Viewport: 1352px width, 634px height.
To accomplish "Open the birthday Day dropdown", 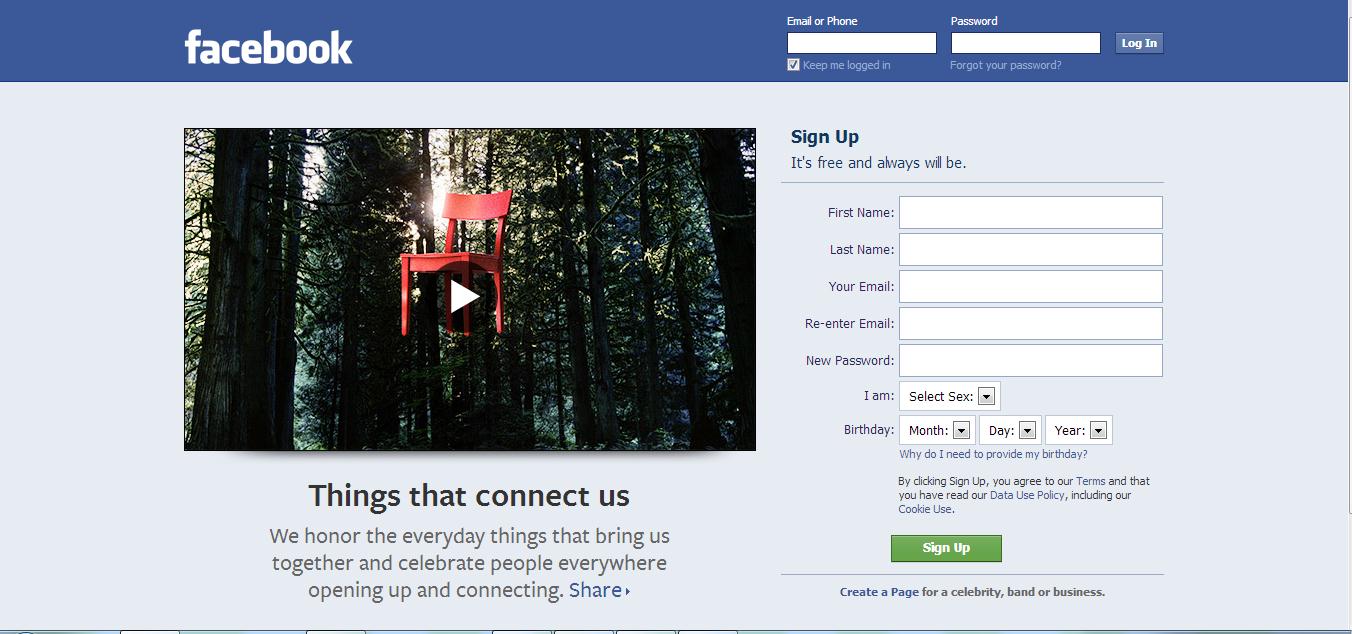I will (x=1010, y=431).
